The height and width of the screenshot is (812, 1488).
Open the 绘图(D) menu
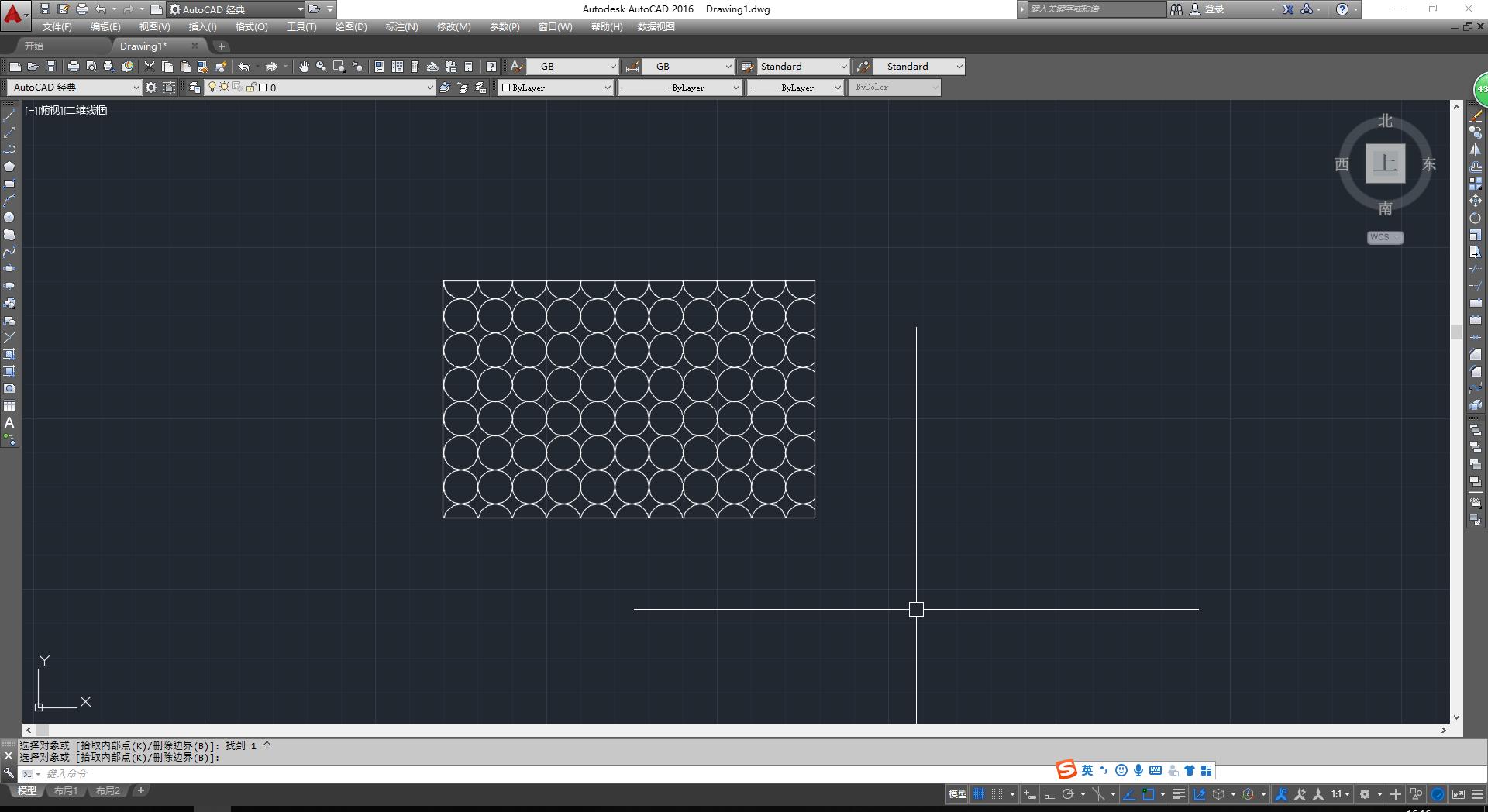pyautogui.click(x=350, y=27)
